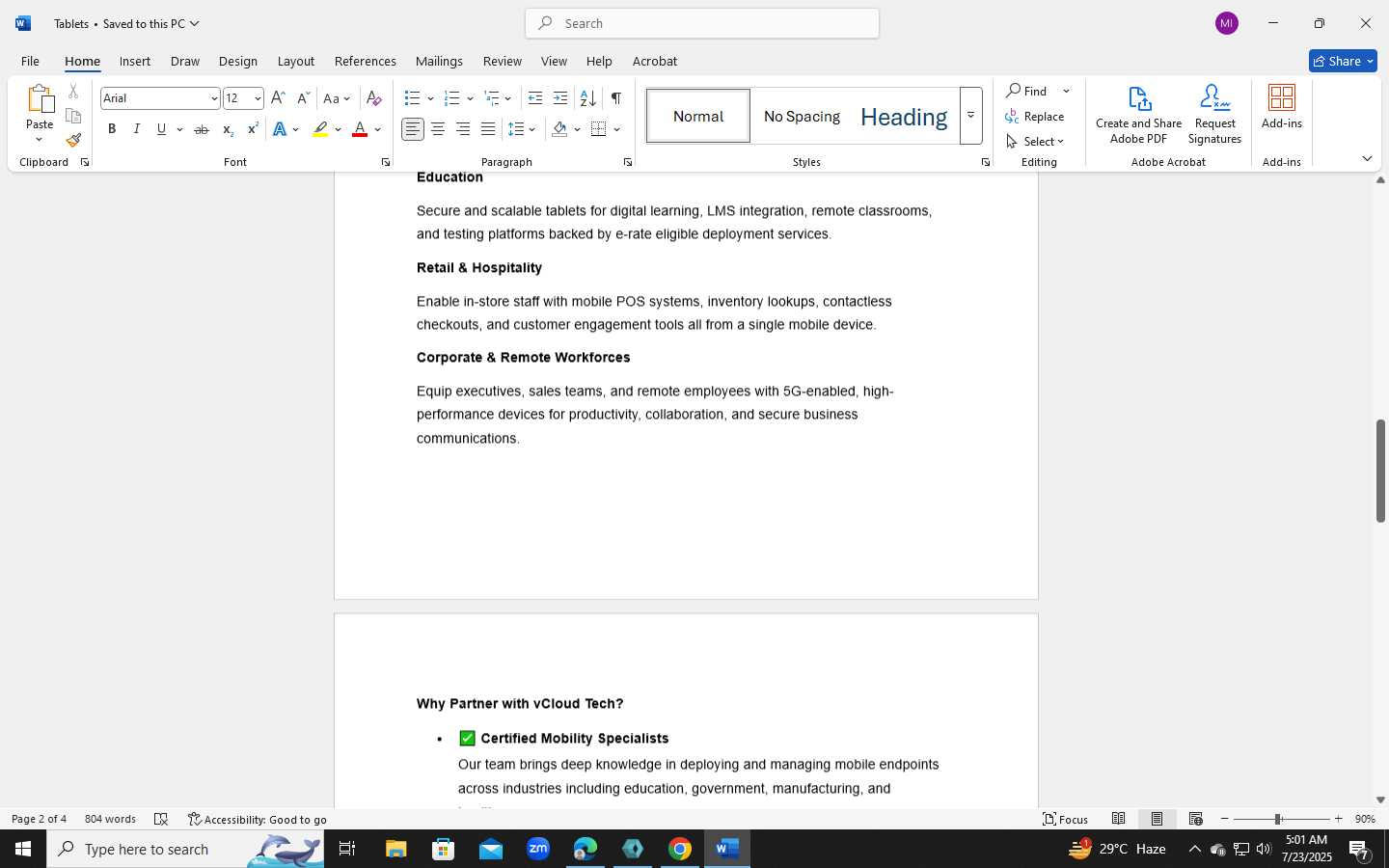Screen dimensions: 1389x868
Task: Open the spelling proofing status icon
Action: (x=161, y=820)
